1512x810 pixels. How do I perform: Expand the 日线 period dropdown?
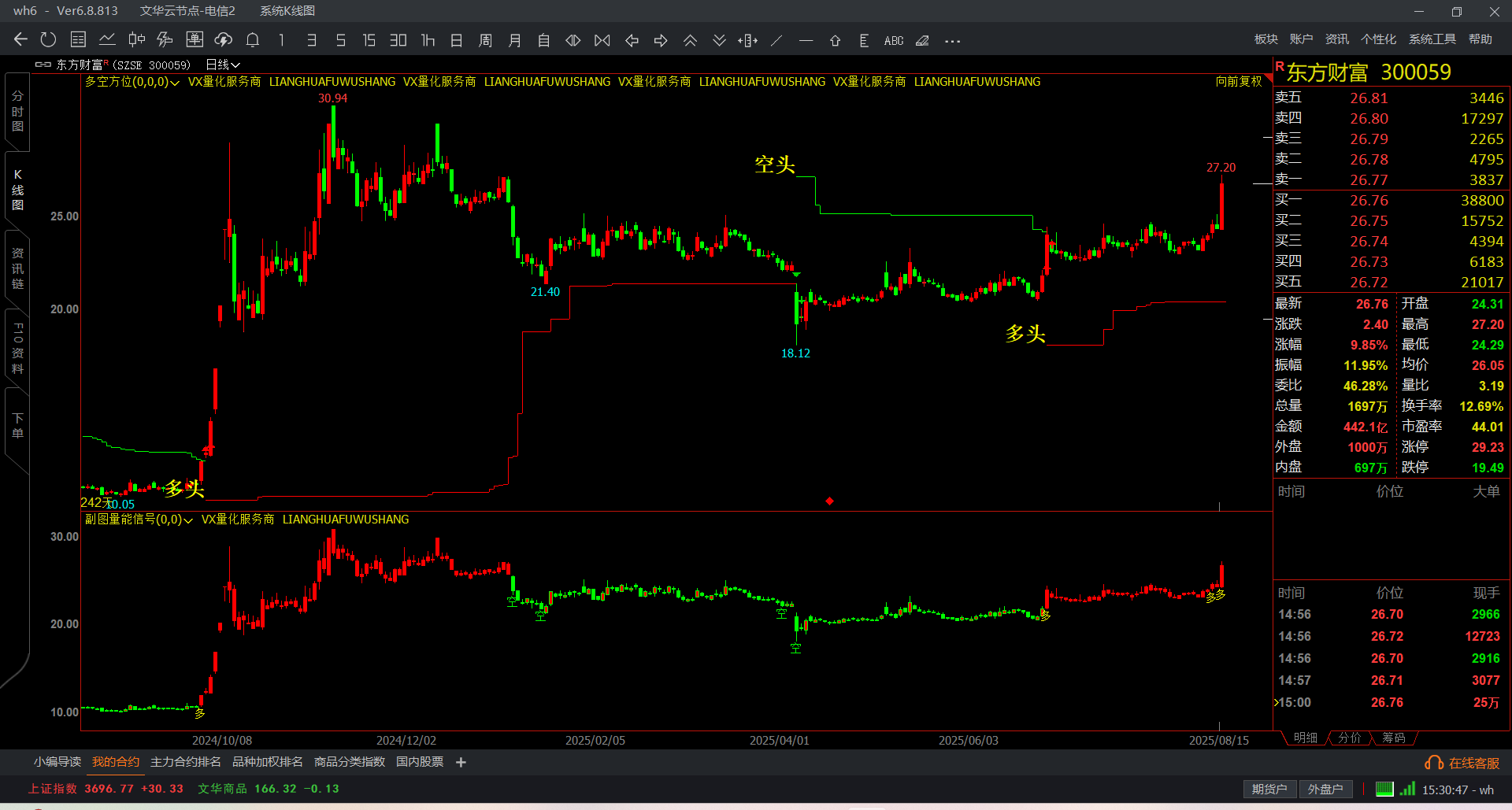[222, 65]
